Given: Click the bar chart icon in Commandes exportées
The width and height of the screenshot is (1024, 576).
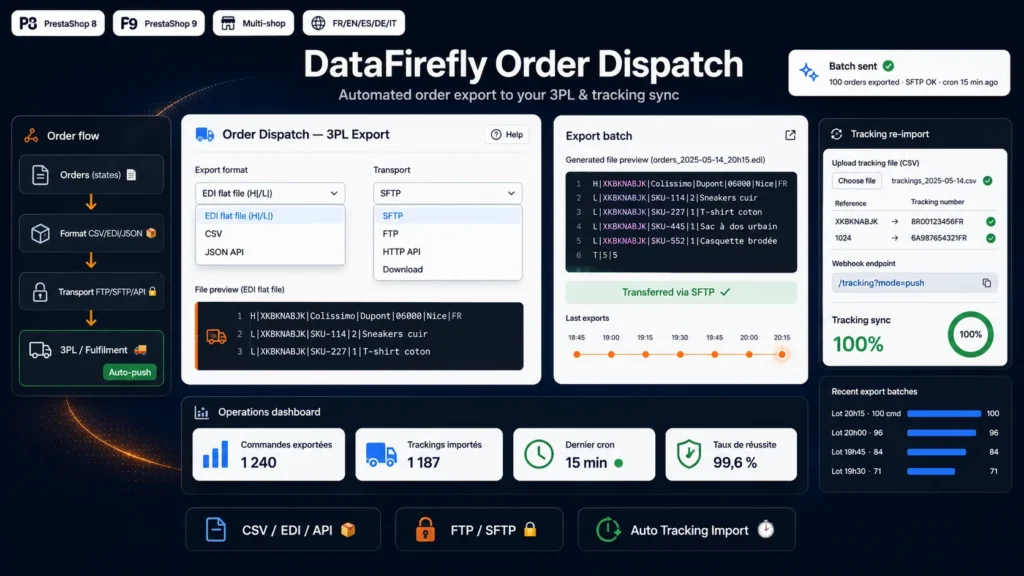Looking at the screenshot, I should [x=216, y=455].
